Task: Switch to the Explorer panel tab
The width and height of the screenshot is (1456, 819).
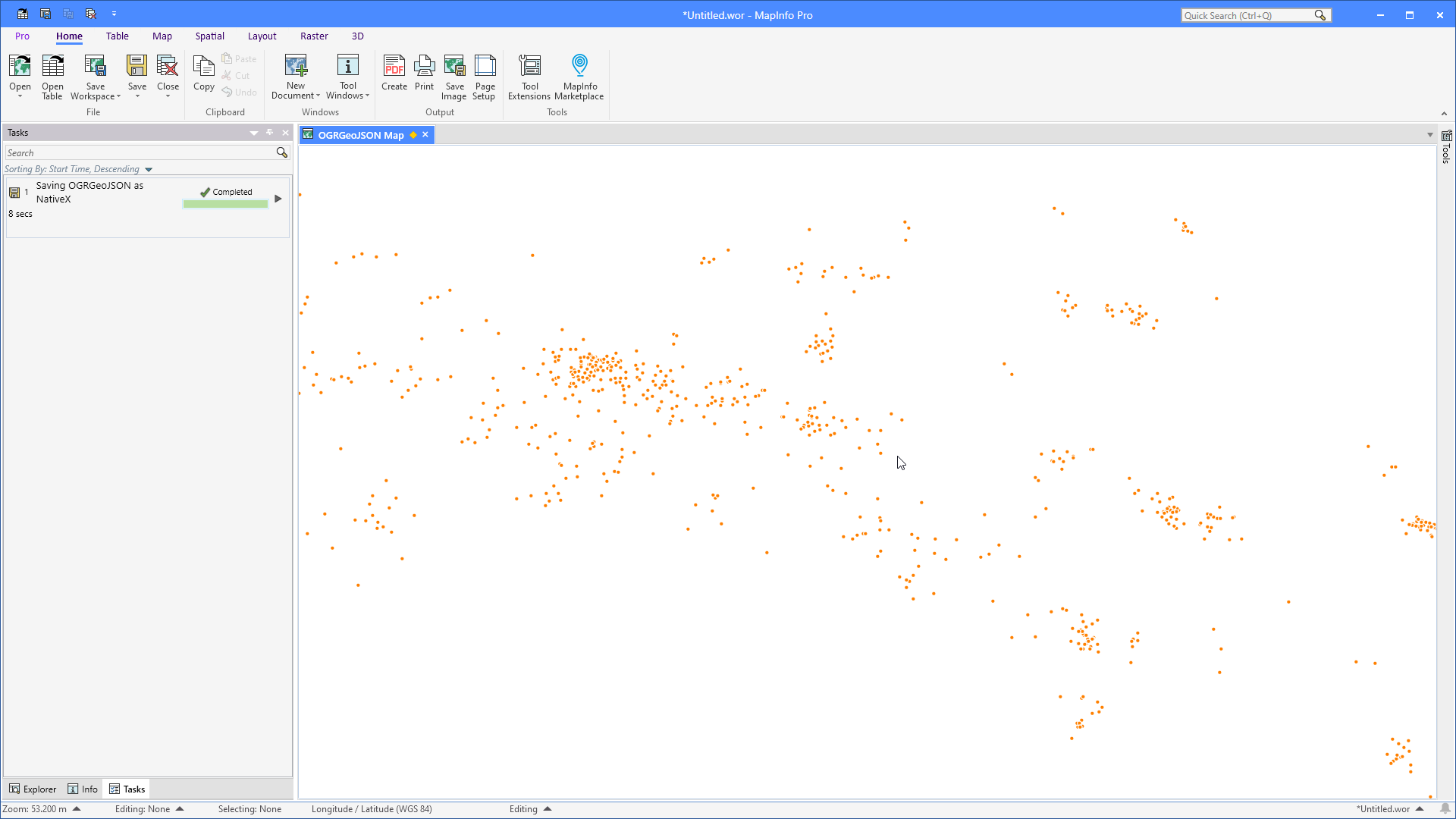Action: (33, 789)
